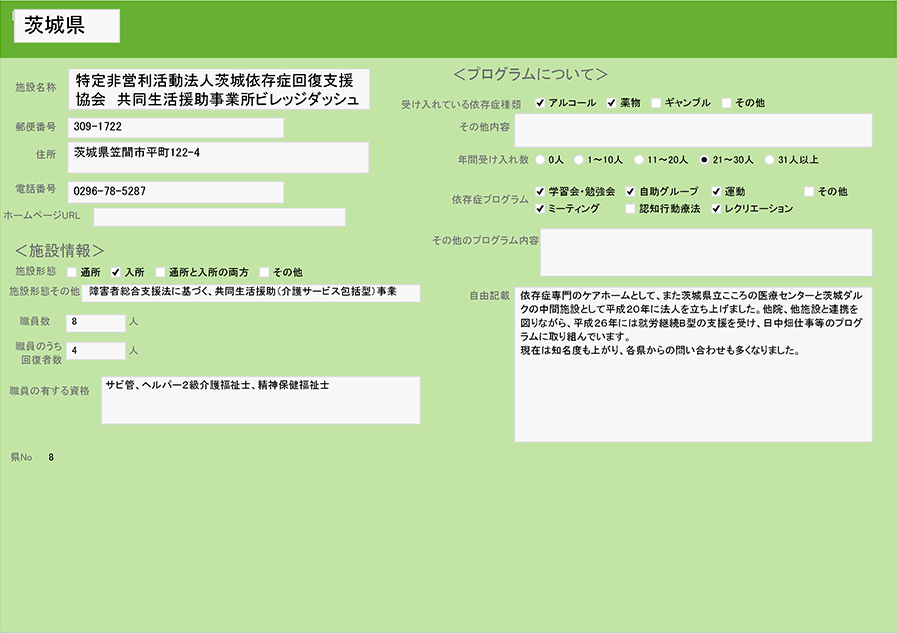
Task: Choose the 11〜20人 radio button
Action: pos(638,159)
